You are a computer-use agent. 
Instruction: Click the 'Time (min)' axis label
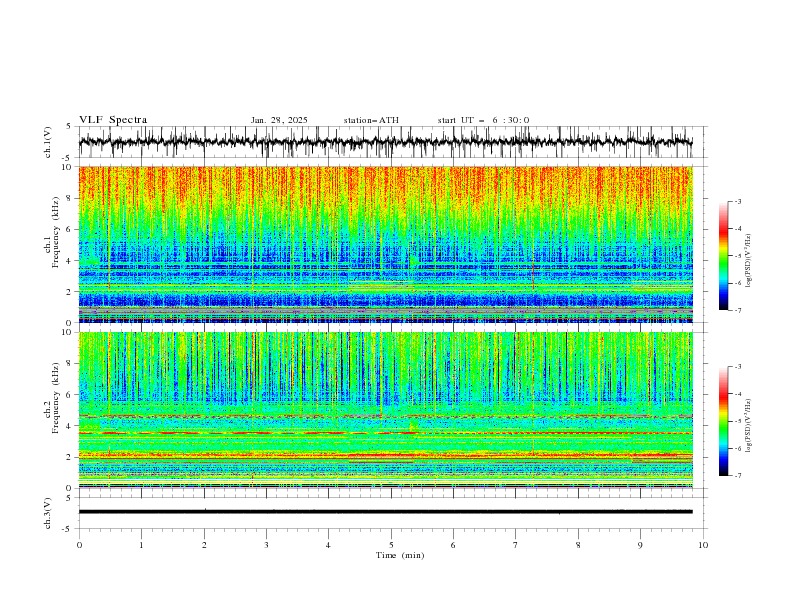400,555
